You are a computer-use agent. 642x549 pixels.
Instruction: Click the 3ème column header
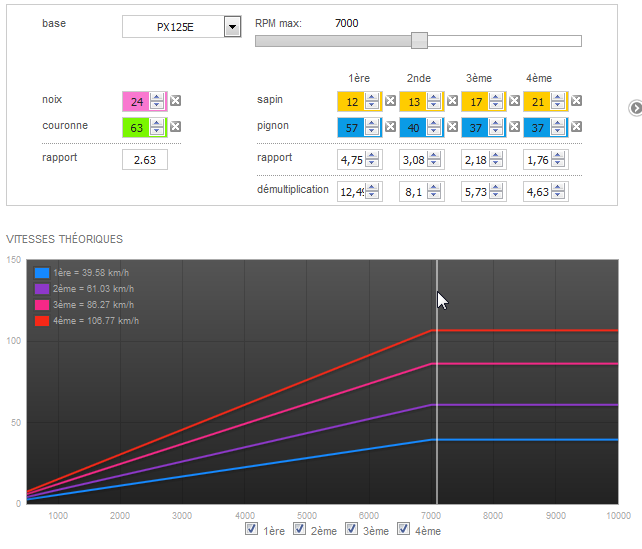479,78
